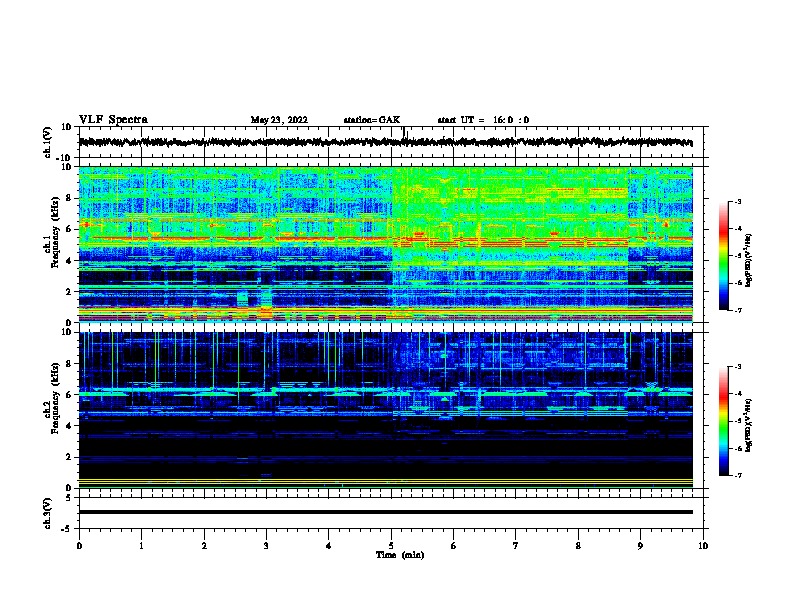The height and width of the screenshot is (612, 792).
Task: Select the date text "May 23, 2022"
Action: click(x=279, y=120)
